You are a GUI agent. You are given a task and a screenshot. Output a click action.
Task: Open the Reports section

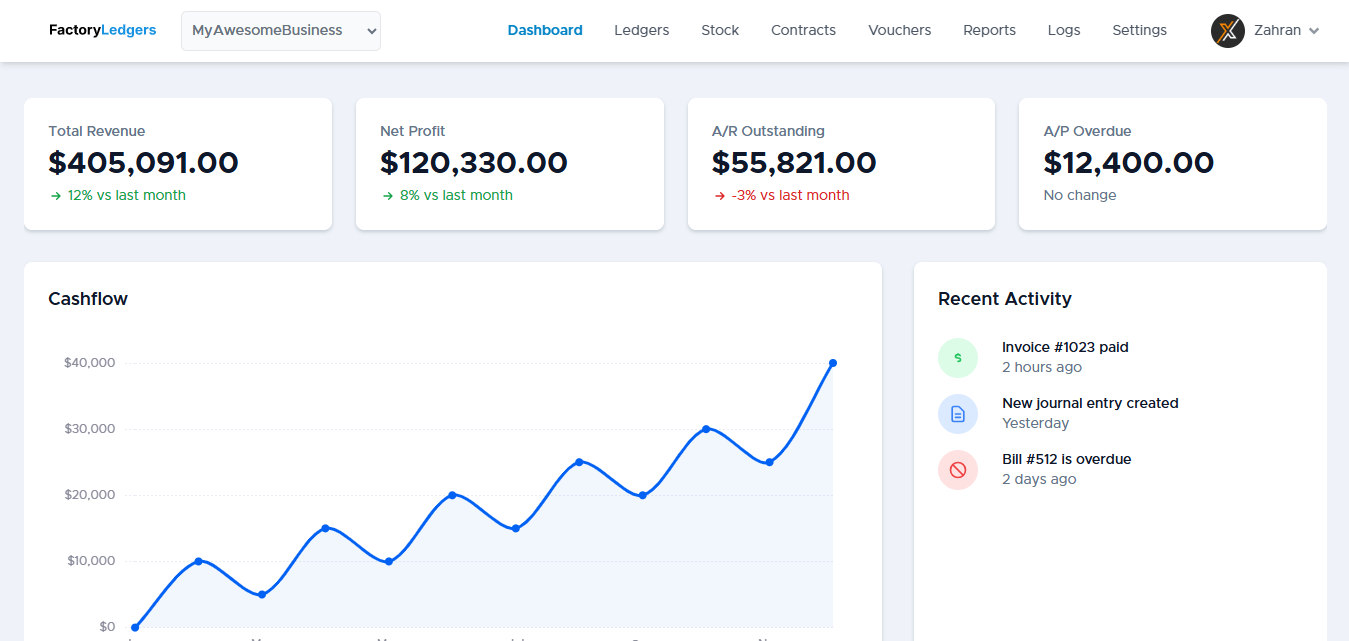tap(989, 30)
